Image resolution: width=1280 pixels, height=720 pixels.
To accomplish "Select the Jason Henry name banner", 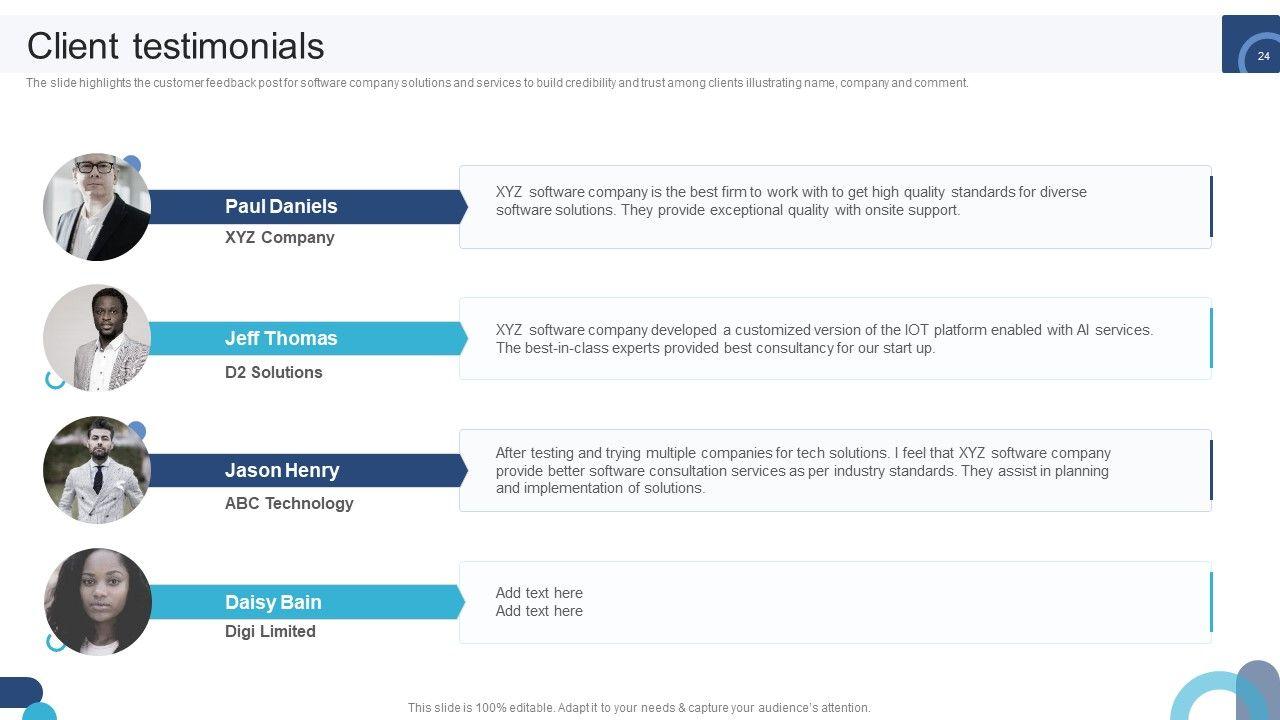I will point(300,470).
